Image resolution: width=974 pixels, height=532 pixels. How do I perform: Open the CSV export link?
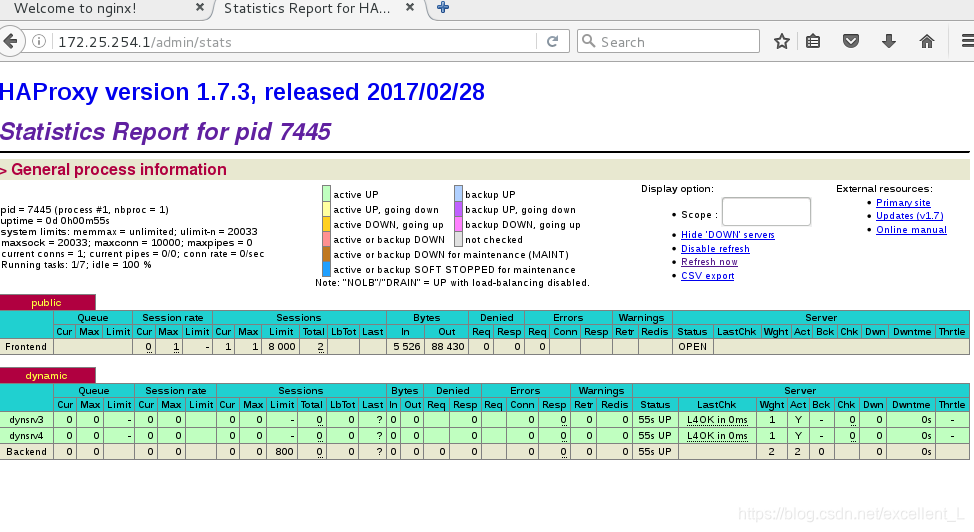(708, 276)
